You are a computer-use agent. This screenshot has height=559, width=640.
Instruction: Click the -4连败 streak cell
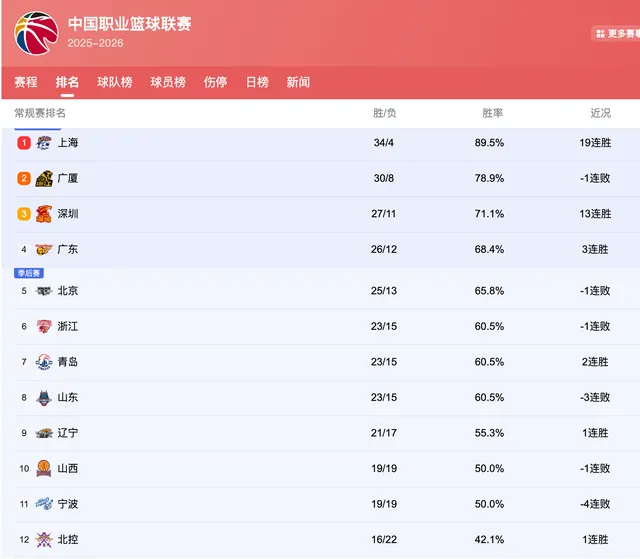pyautogui.click(x=595, y=504)
